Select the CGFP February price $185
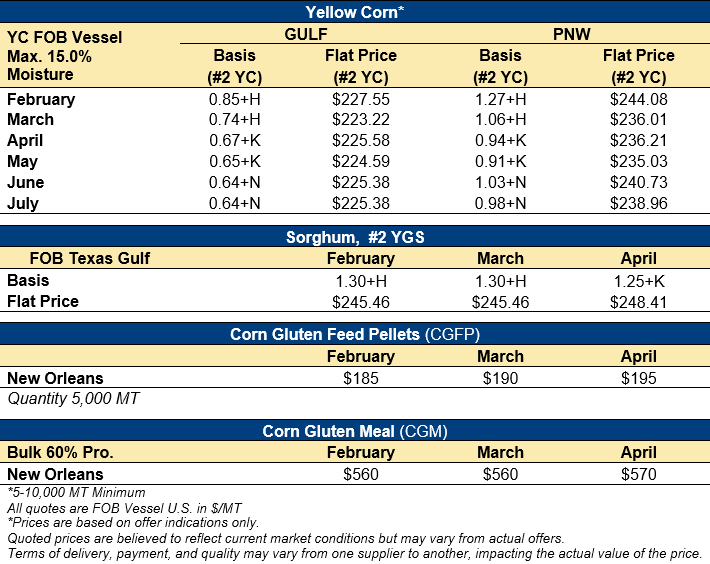The height and width of the screenshot is (564, 710). coord(361,378)
